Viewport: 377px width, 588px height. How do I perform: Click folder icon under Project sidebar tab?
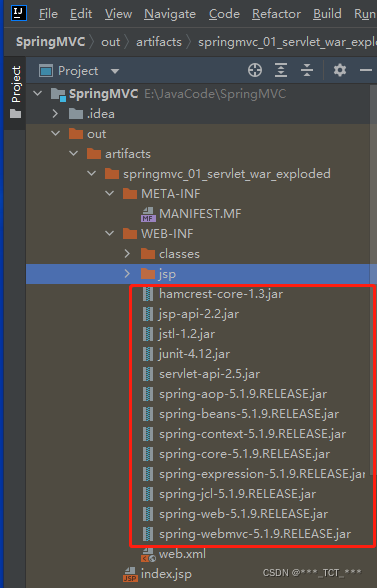point(15,114)
